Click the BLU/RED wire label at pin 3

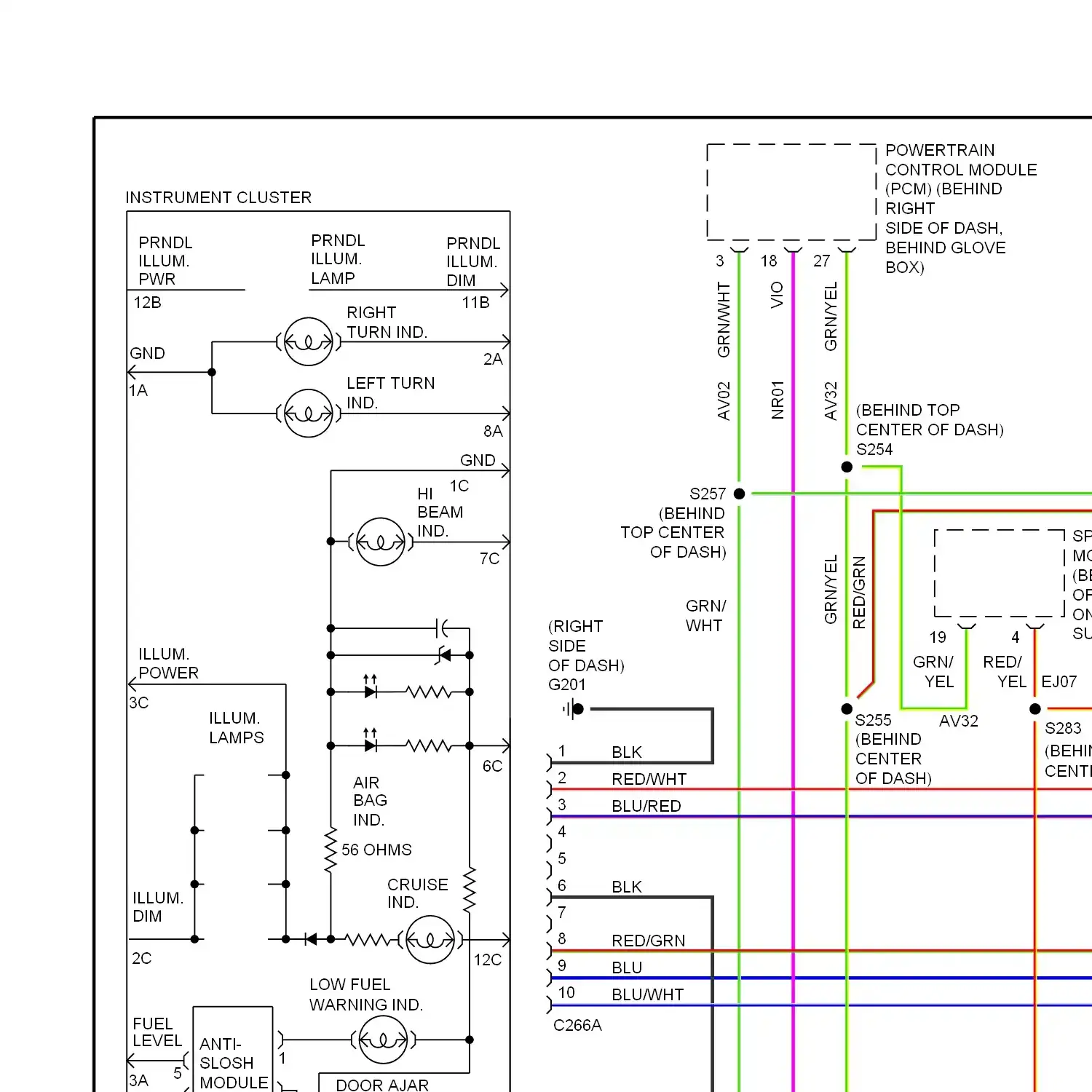tap(646, 806)
